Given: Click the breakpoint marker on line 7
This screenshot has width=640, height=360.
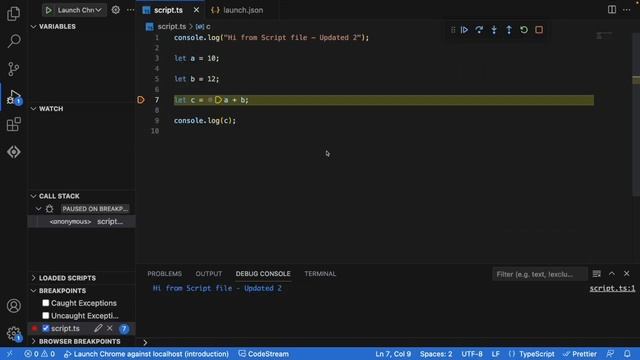Looking at the screenshot, I should tap(141, 100).
